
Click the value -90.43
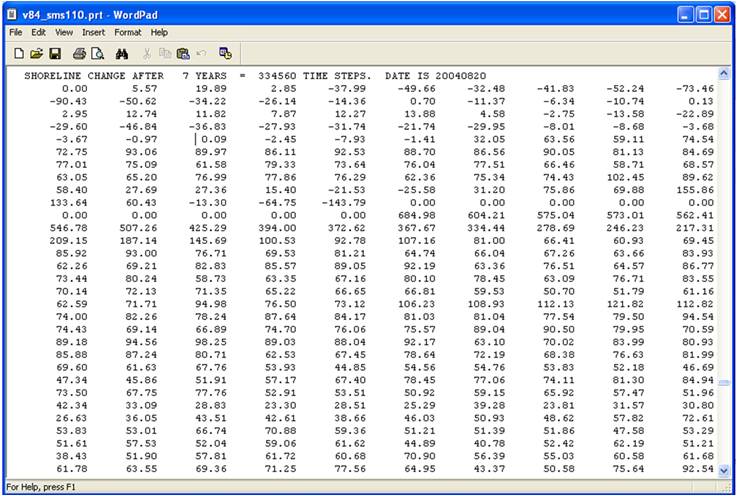tap(68, 101)
